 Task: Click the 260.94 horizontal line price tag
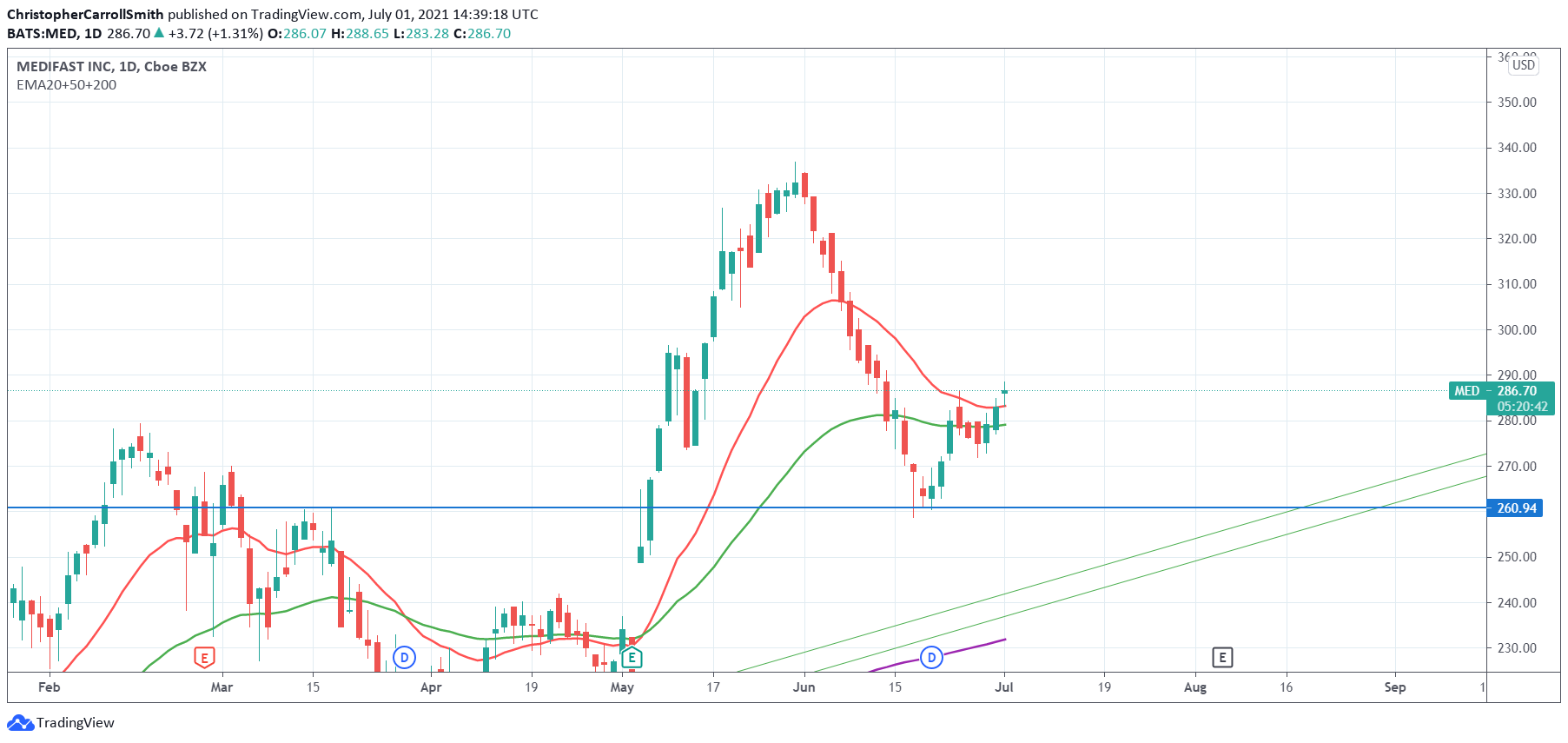pyautogui.click(x=1517, y=508)
